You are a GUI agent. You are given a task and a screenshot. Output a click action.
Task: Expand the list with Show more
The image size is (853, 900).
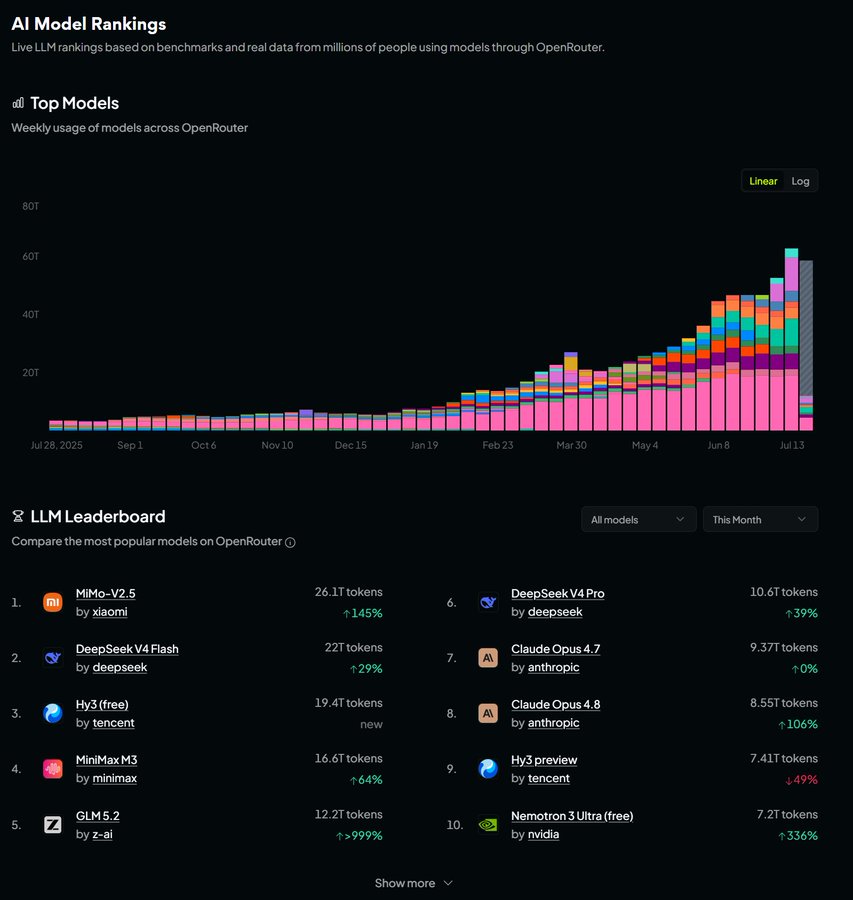(414, 883)
